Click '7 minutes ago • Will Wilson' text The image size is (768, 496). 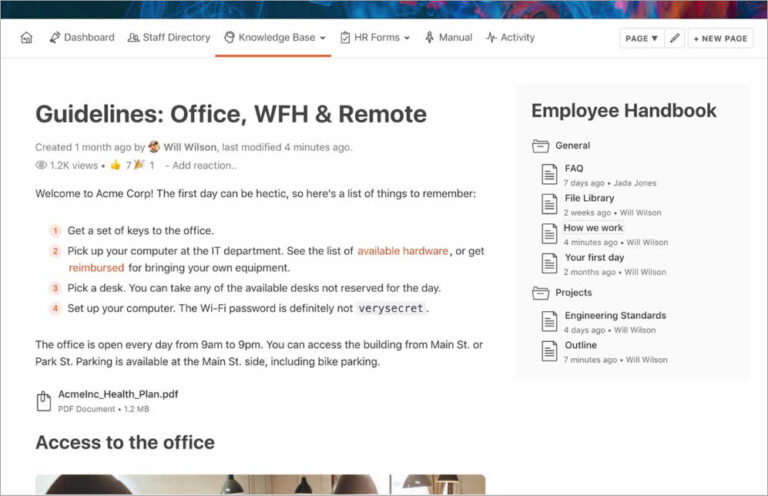point(615,360)
